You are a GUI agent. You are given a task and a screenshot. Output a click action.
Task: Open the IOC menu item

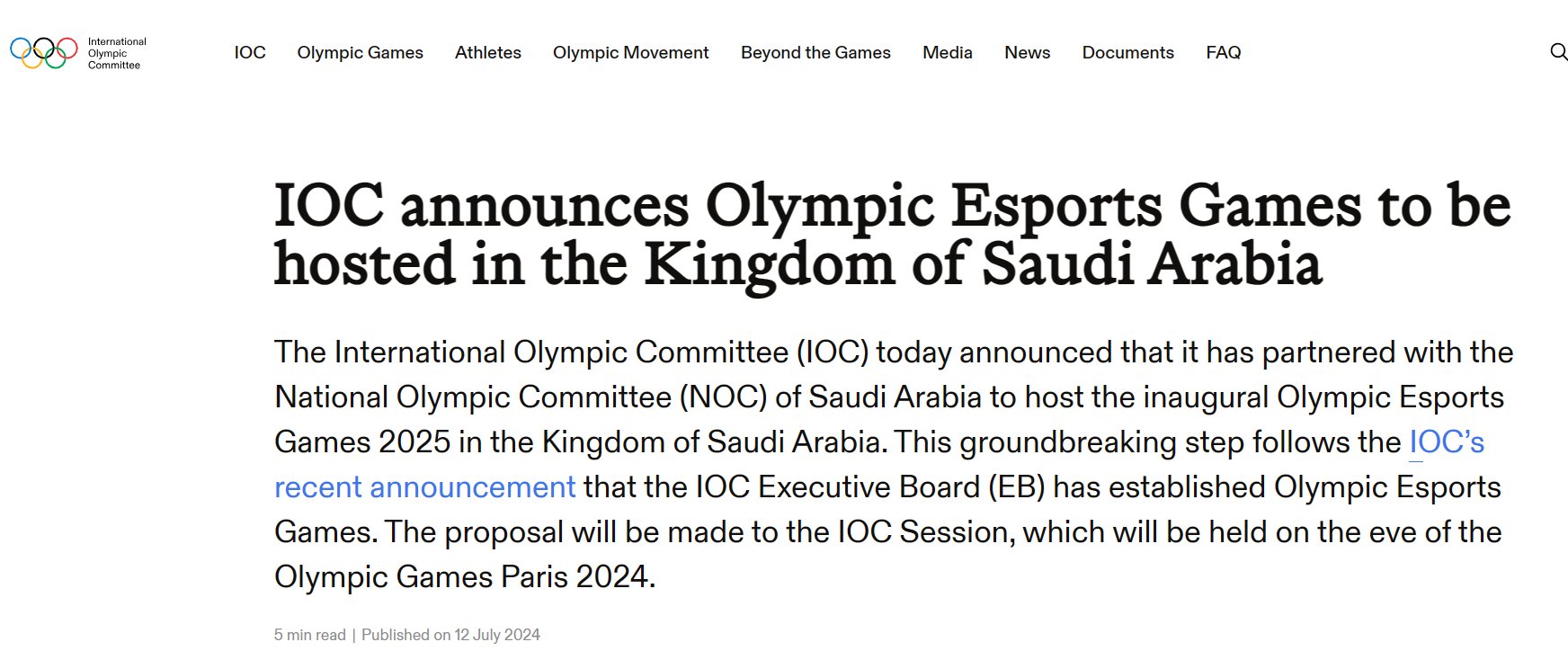(250, 53)
